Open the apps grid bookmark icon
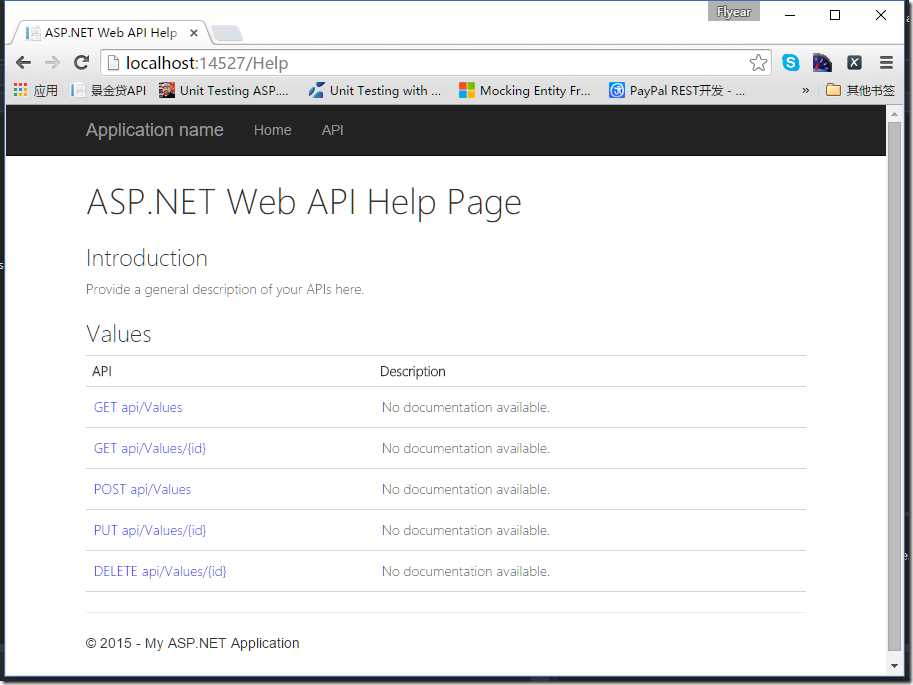Screen dimensions: 913x685 [x=20, y=90]
